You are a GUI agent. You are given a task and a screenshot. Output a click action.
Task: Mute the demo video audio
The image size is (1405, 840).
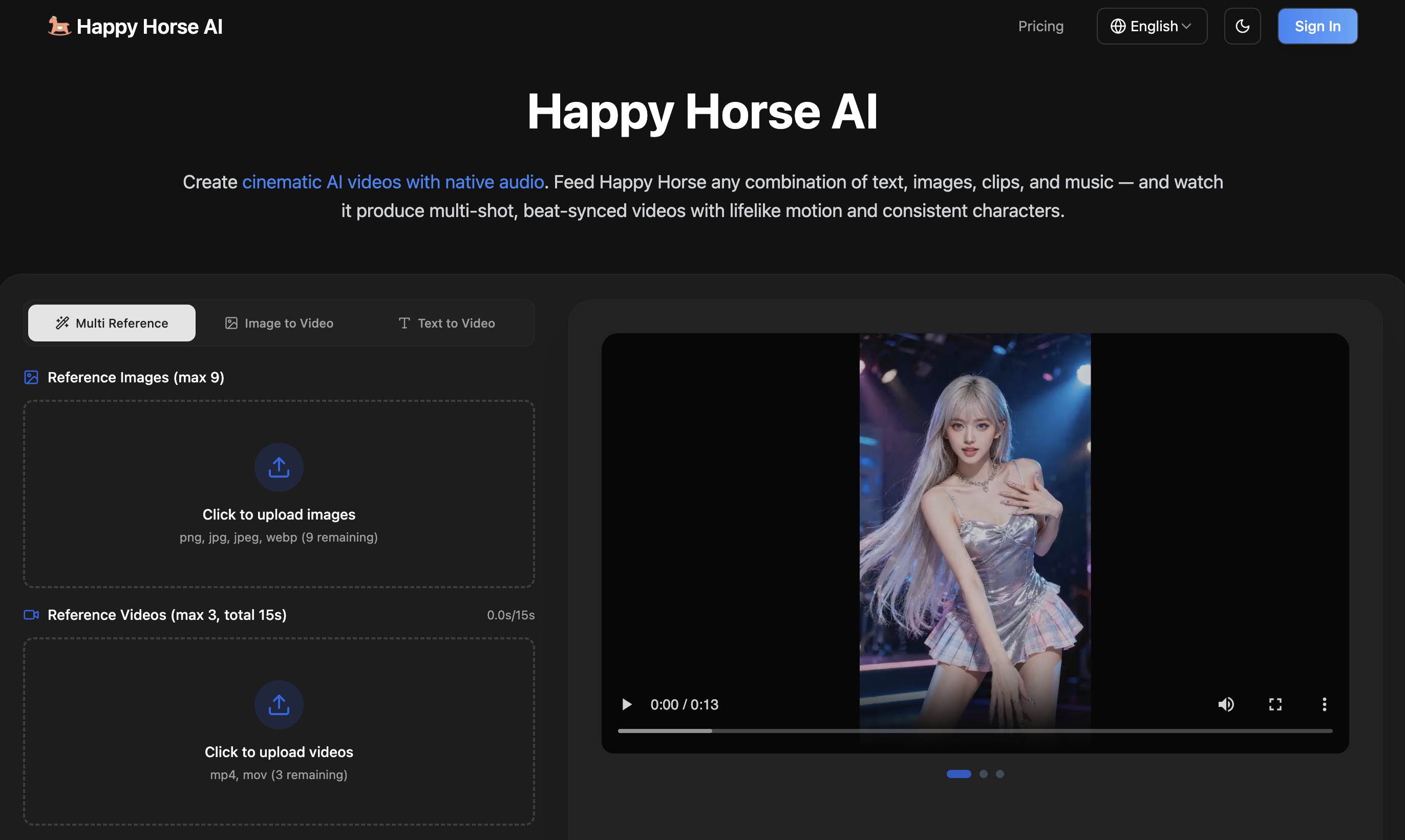click(1226, 704)
